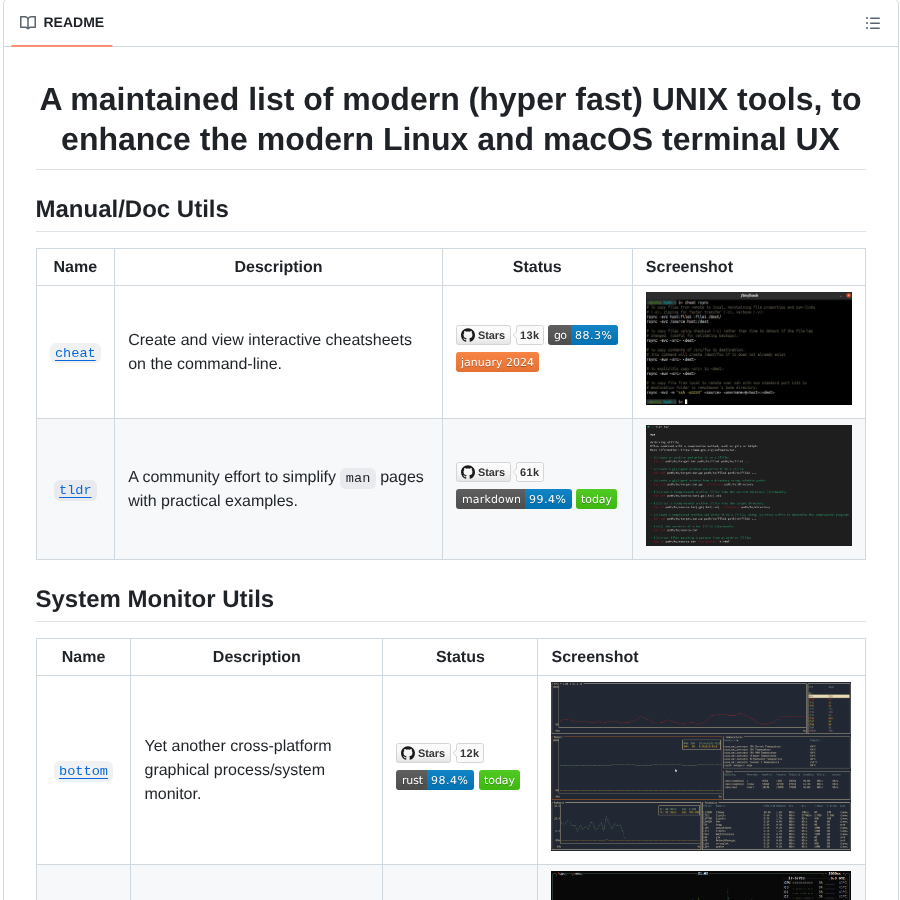Click the 13k star count badge for cheat
Screen dimensions: 900x900
point(529,334)
